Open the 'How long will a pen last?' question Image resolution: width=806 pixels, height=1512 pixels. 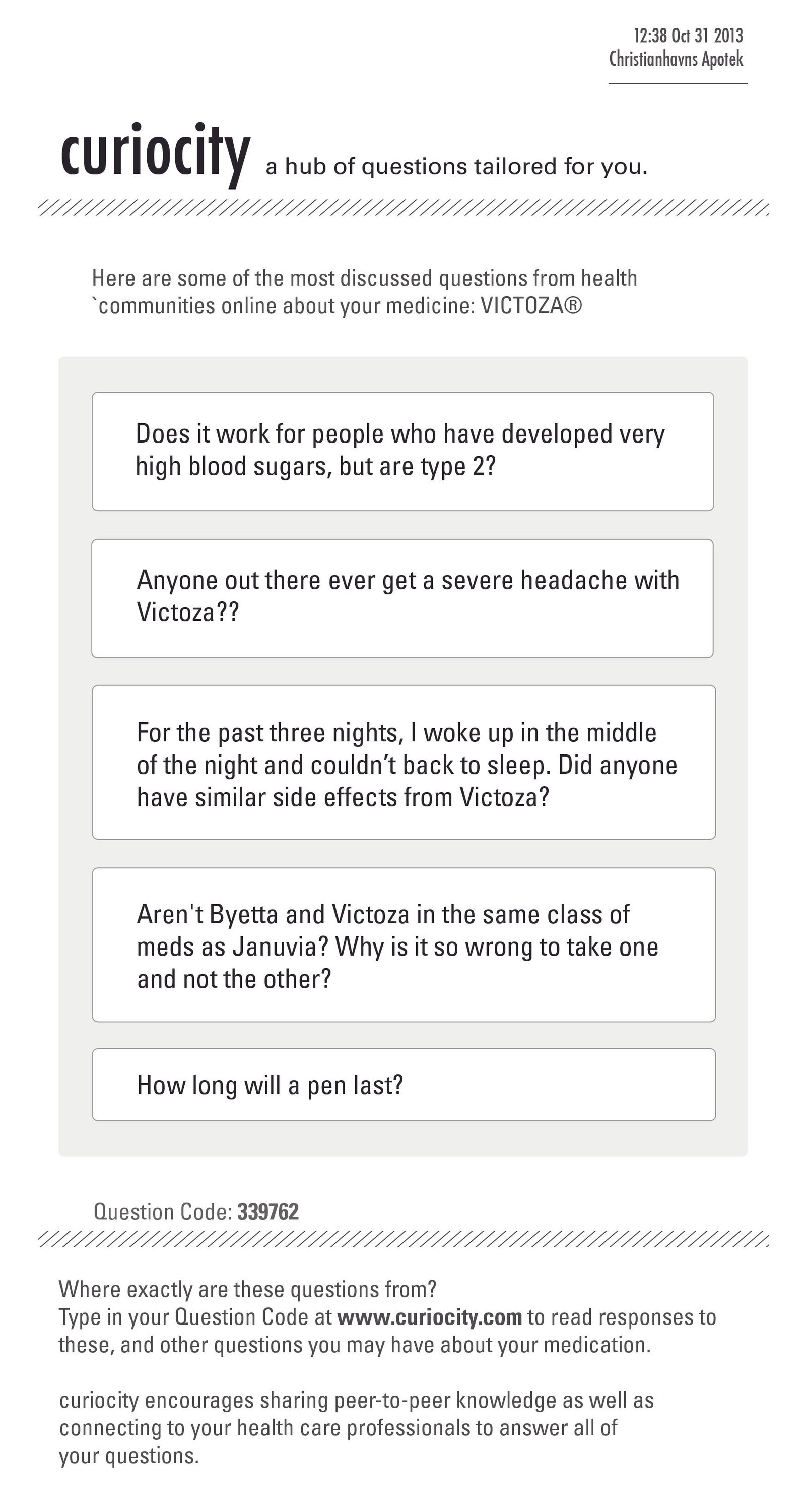tap(404, 1085)
